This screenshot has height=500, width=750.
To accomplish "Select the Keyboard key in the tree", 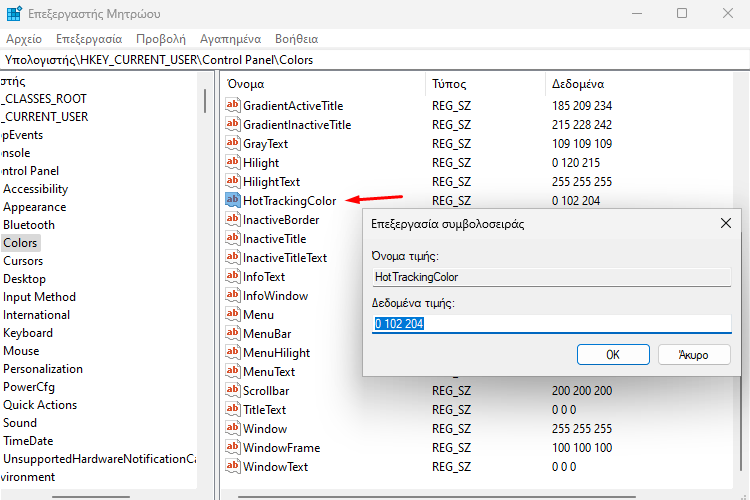I will pos(28,333).
